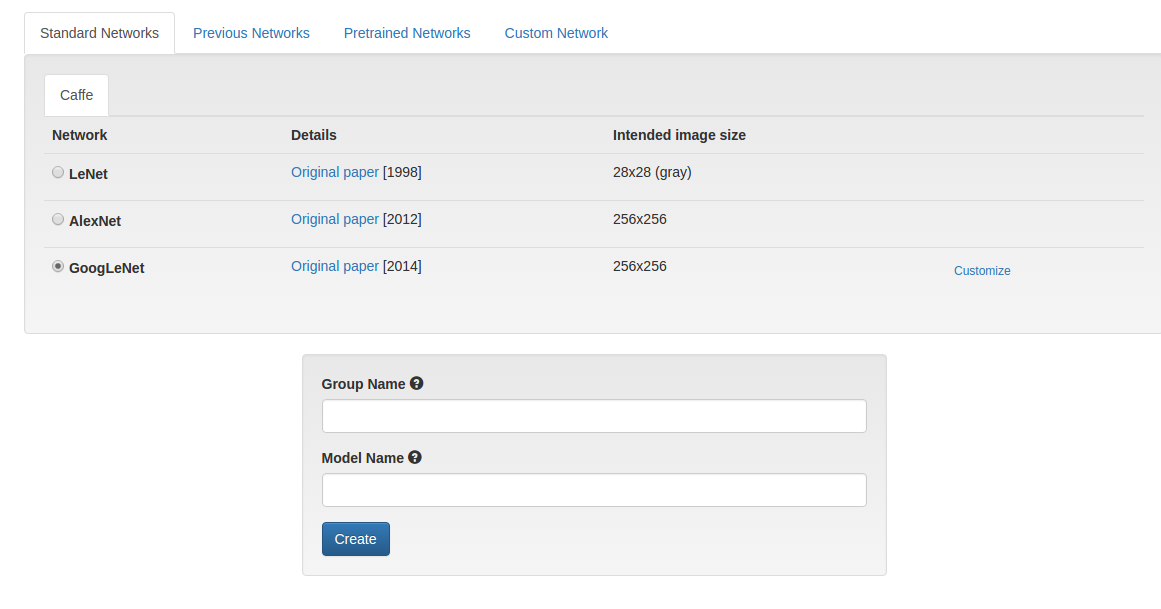
Task: Click the 256x256 size in AlexNet row
Action: pos(640,219)
